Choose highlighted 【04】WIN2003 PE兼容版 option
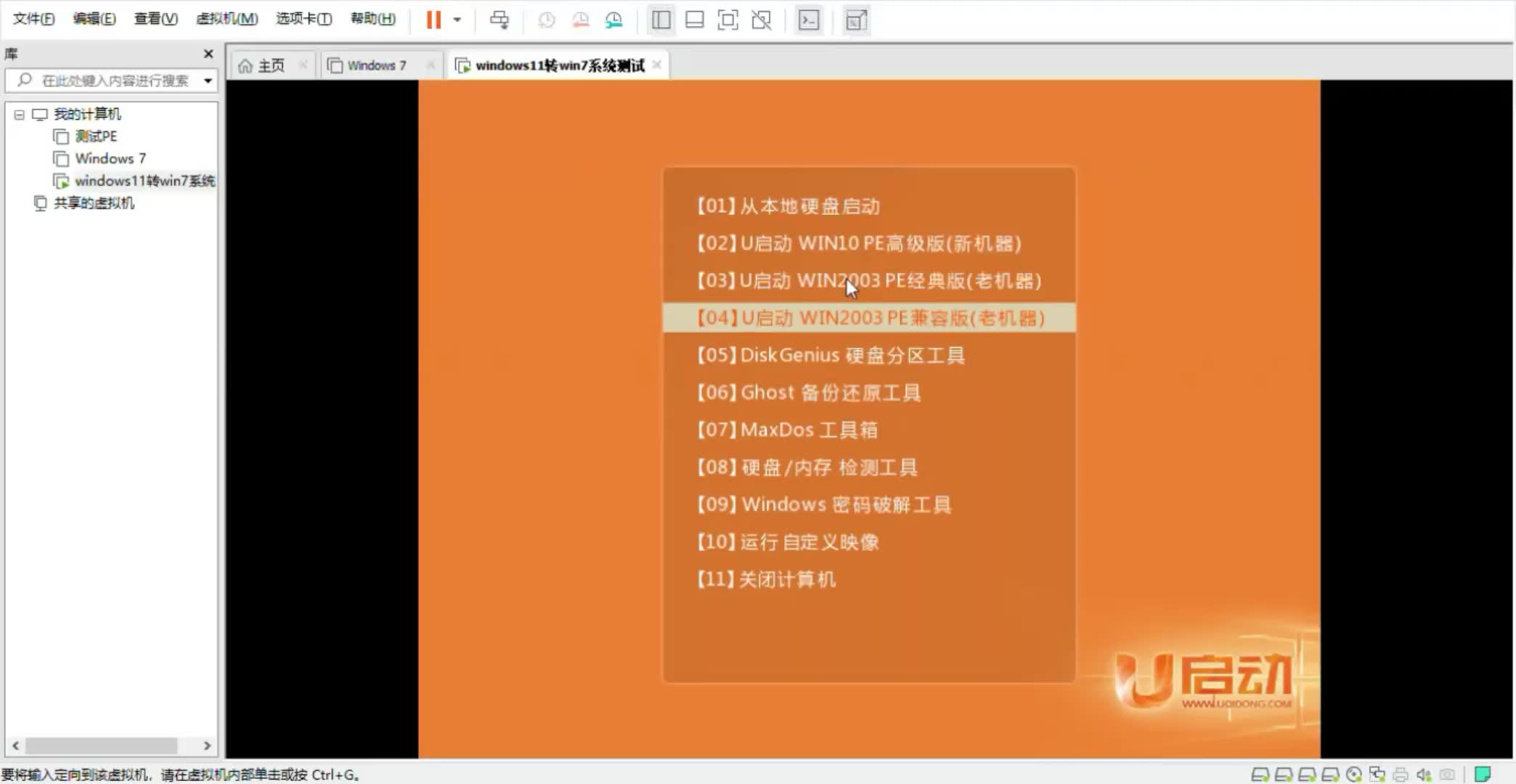This screenshot has width=1516, height=784. coord(869,318)
